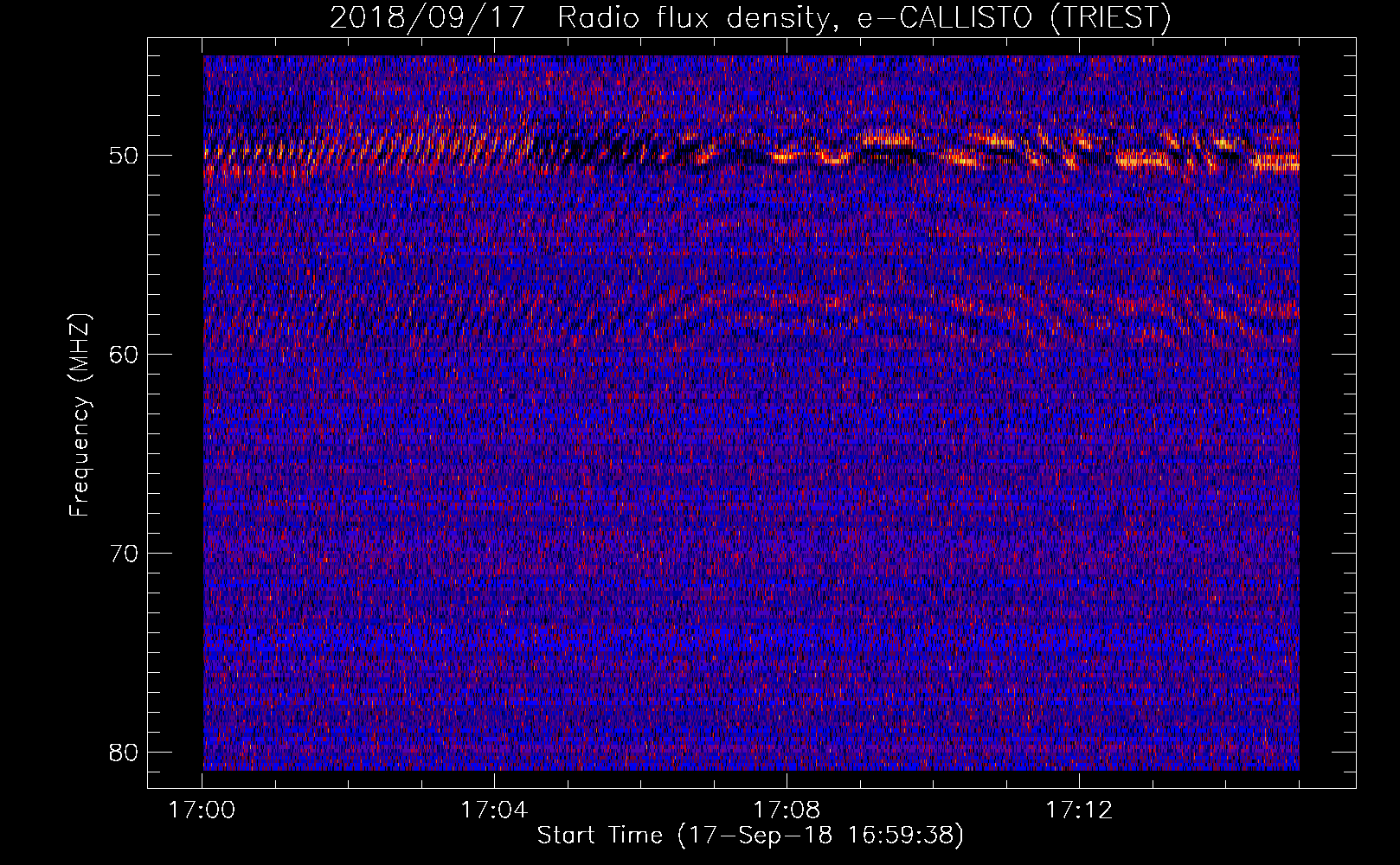Click the 17:08 time tick label
The image size is (1400, 865).
[x=787, y=811]
